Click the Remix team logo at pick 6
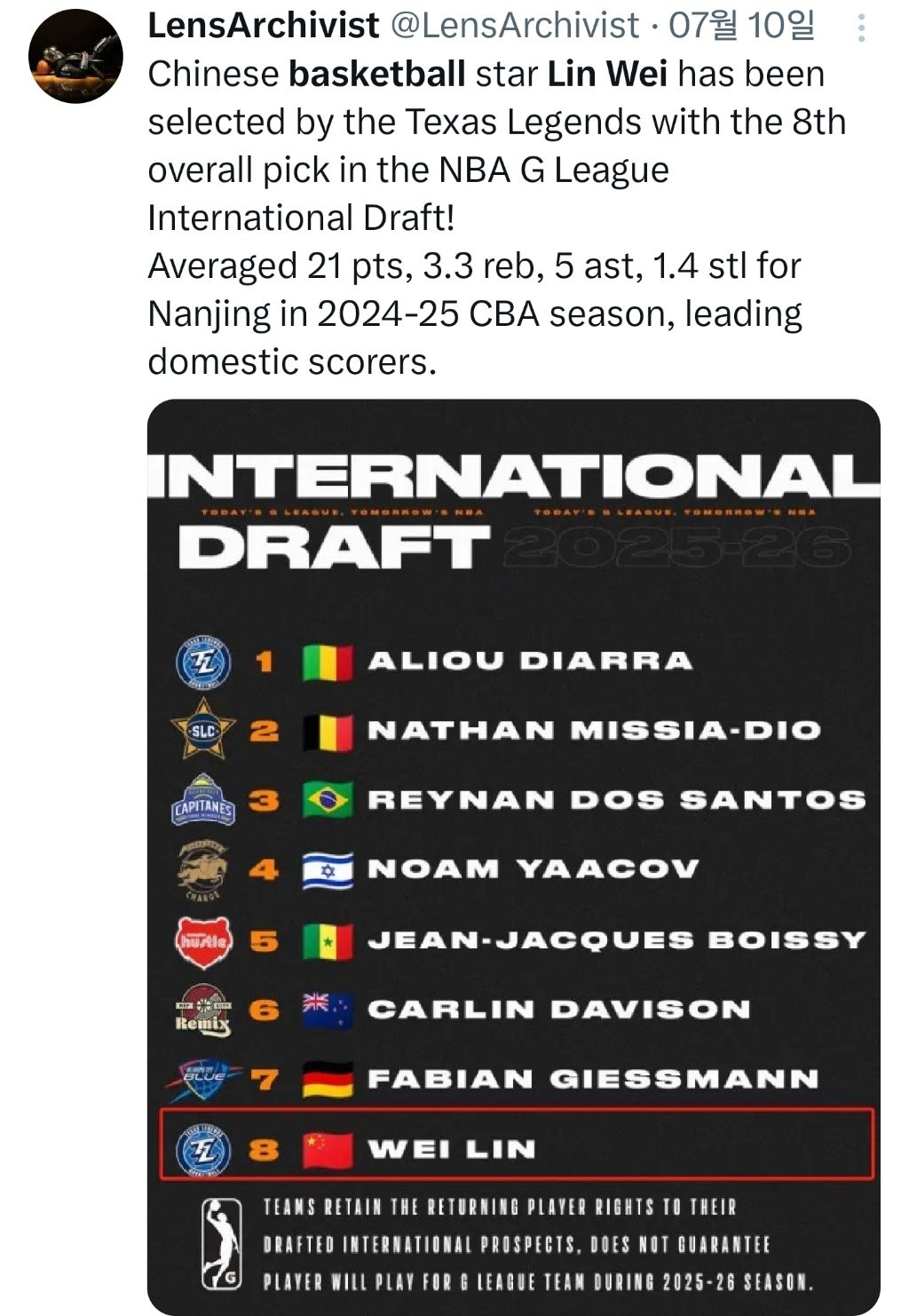Screen dimensions: 909x1316 pos(203,1010)
